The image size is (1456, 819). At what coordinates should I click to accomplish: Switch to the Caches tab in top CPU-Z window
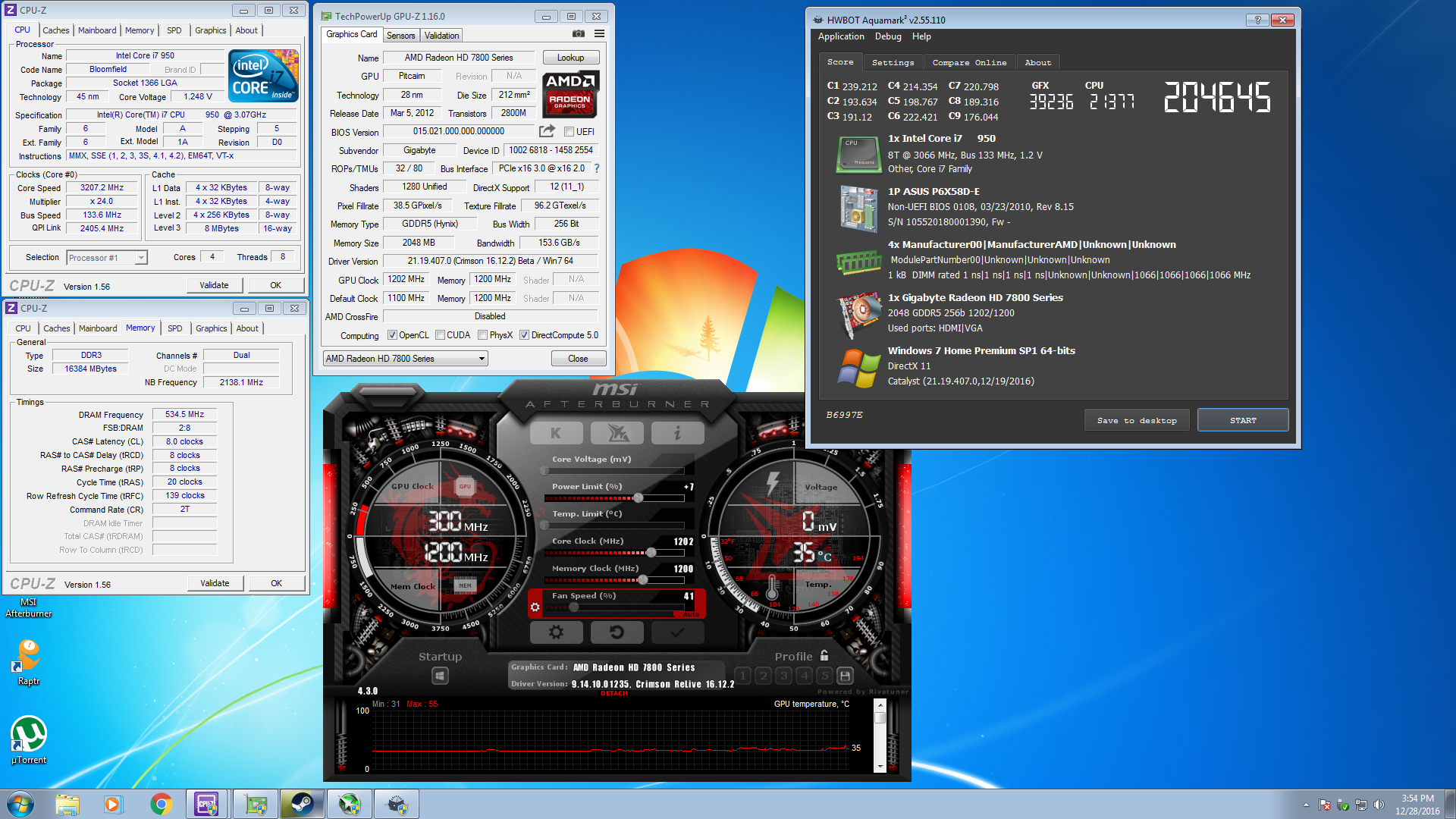tap(55, 30)
